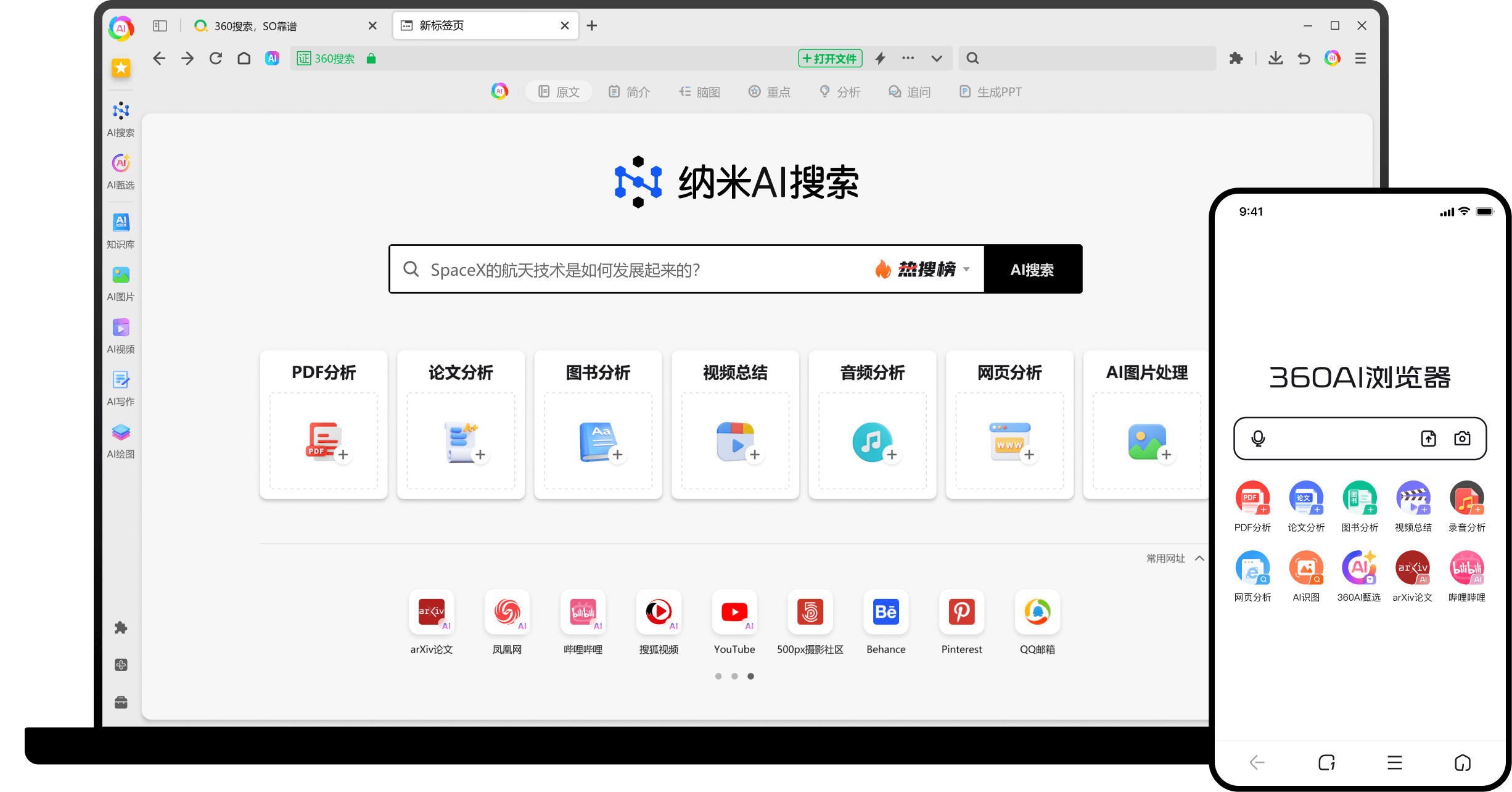Viewport: 1512px width, 792px height.
Task: Click the lightning speed mode icon
Action: point(880,59)
